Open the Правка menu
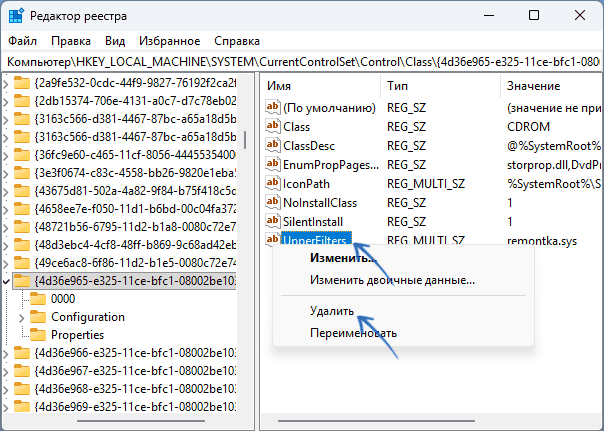 71,41
